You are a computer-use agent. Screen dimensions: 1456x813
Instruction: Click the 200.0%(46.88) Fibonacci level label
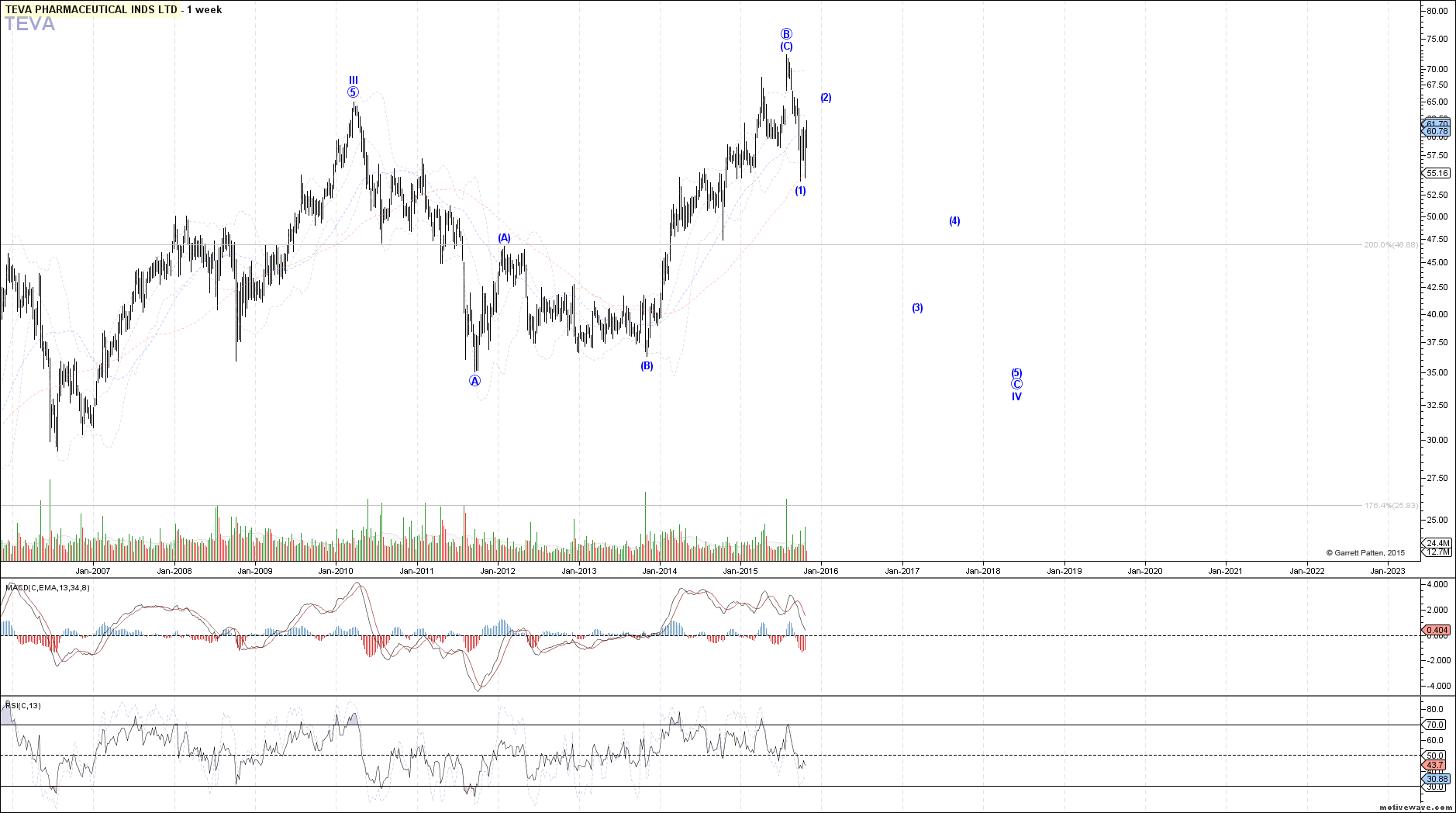point(1391,244)
